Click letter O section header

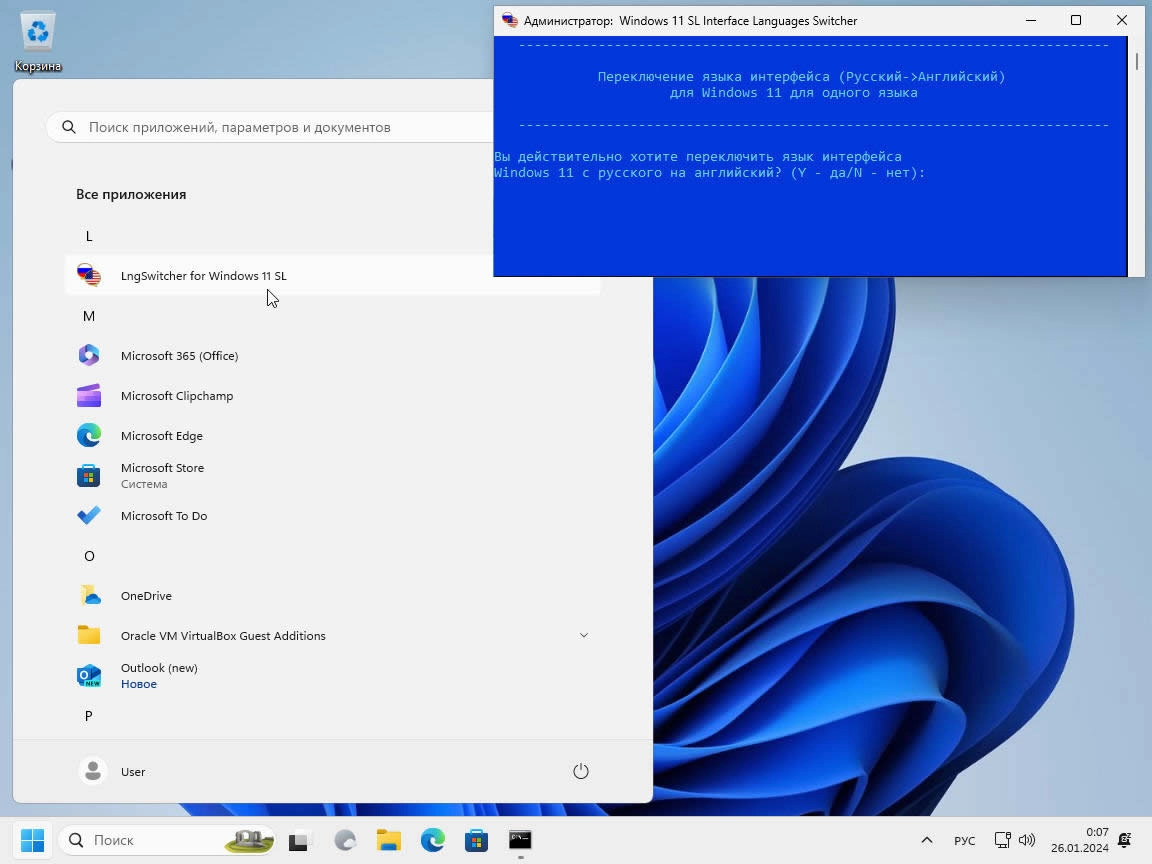[89, 556]
